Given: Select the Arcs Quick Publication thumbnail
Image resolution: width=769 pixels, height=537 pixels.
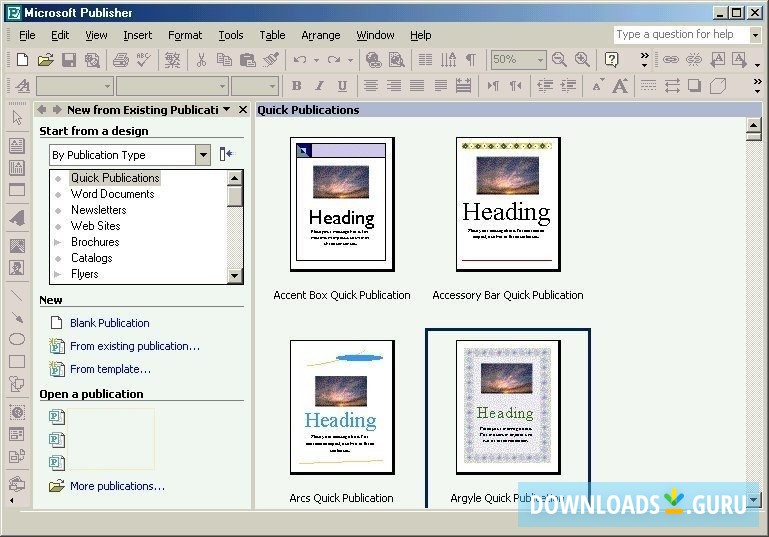Looking at the screenshot, I should pos(342,407).
